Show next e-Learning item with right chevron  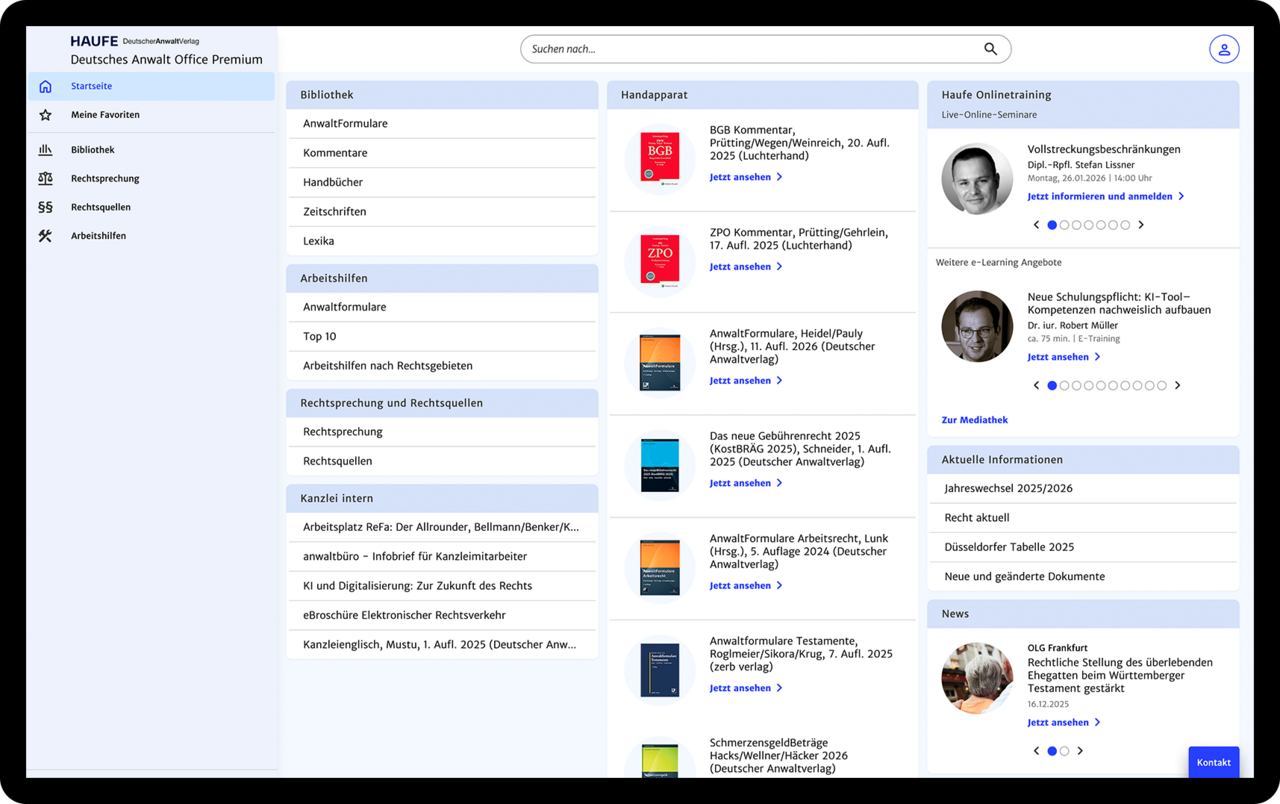(1177, 385)
